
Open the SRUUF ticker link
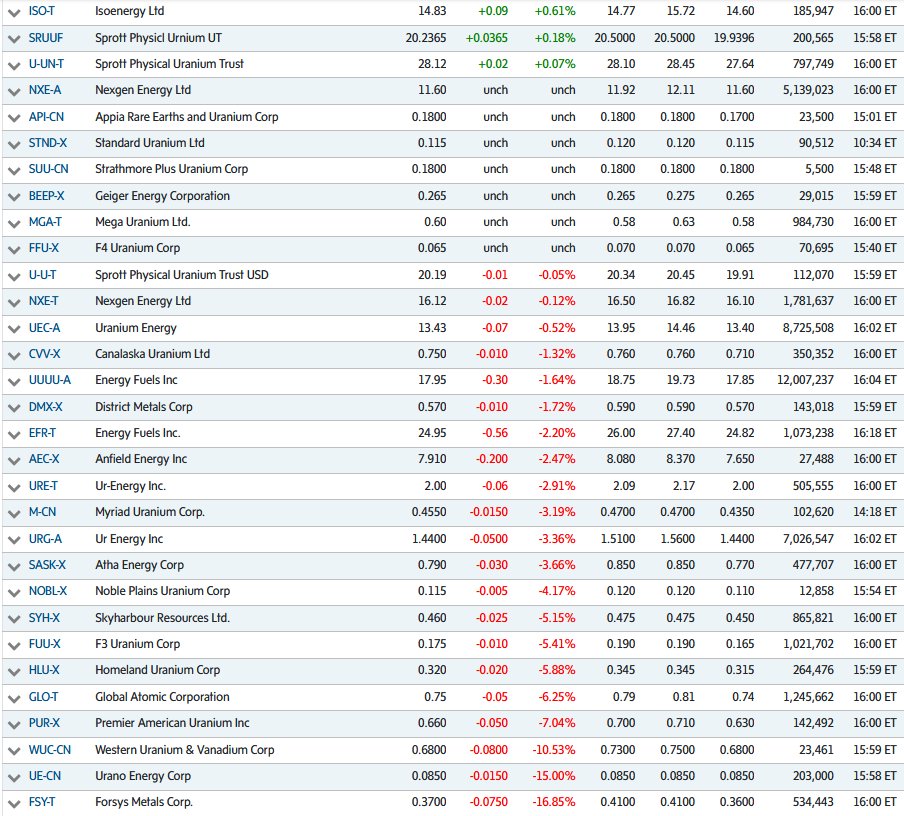46,38
